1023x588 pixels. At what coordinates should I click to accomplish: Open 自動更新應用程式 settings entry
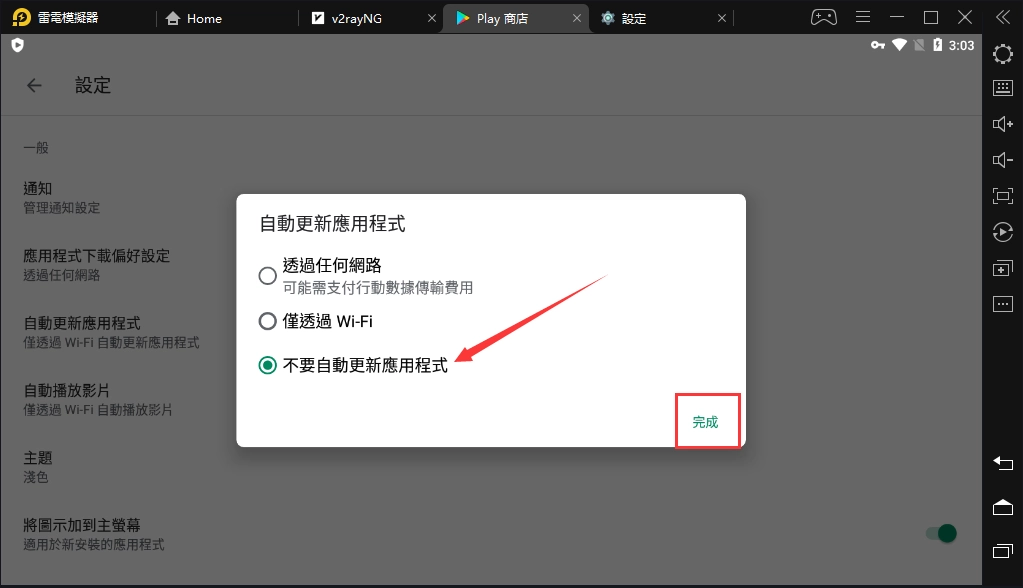coord(112,332)
